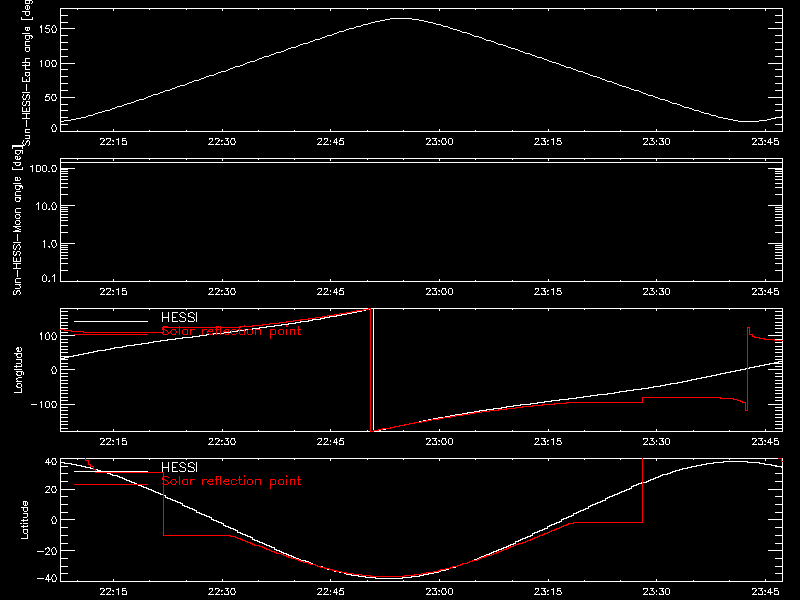Click the 100 tick on Longitude plot
Image resolution: width=800 pixels, height=600 pixels.
click(x=48, y=336)
